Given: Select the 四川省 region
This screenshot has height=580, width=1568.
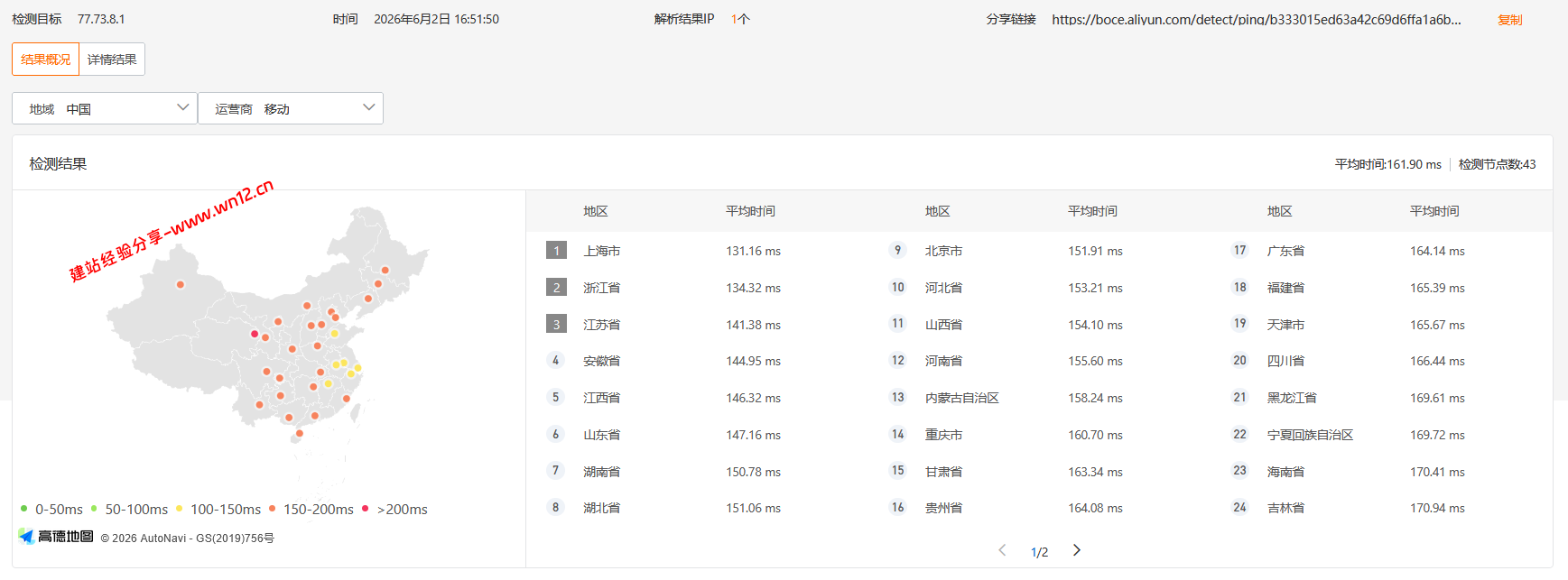Looking at the screenshot, I should [1285, 361].
